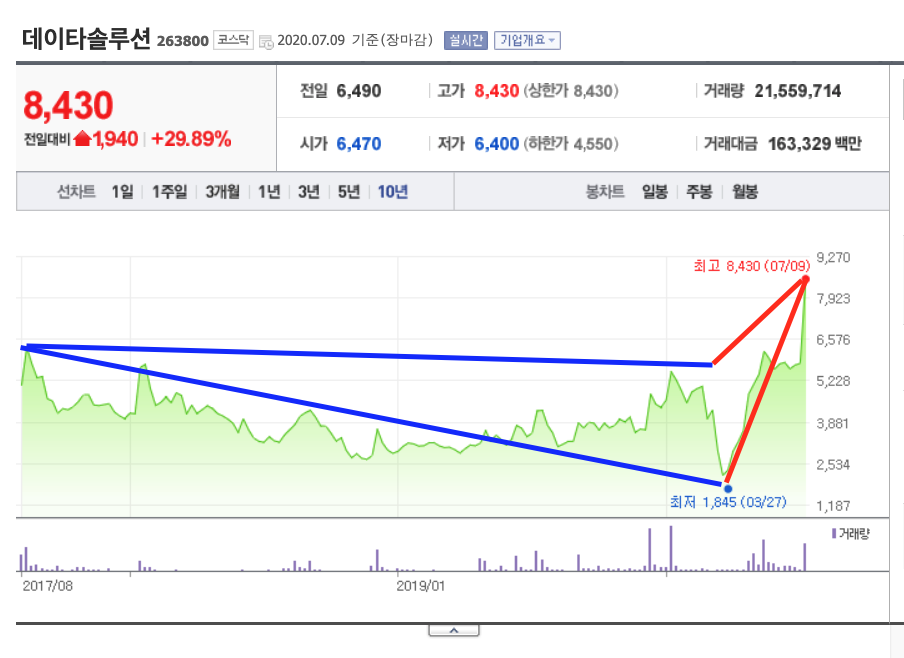Image resolution: width=904 pixels, height=658 pixels.
Task: Click trading value 163,329 백만
Action: 814,144
